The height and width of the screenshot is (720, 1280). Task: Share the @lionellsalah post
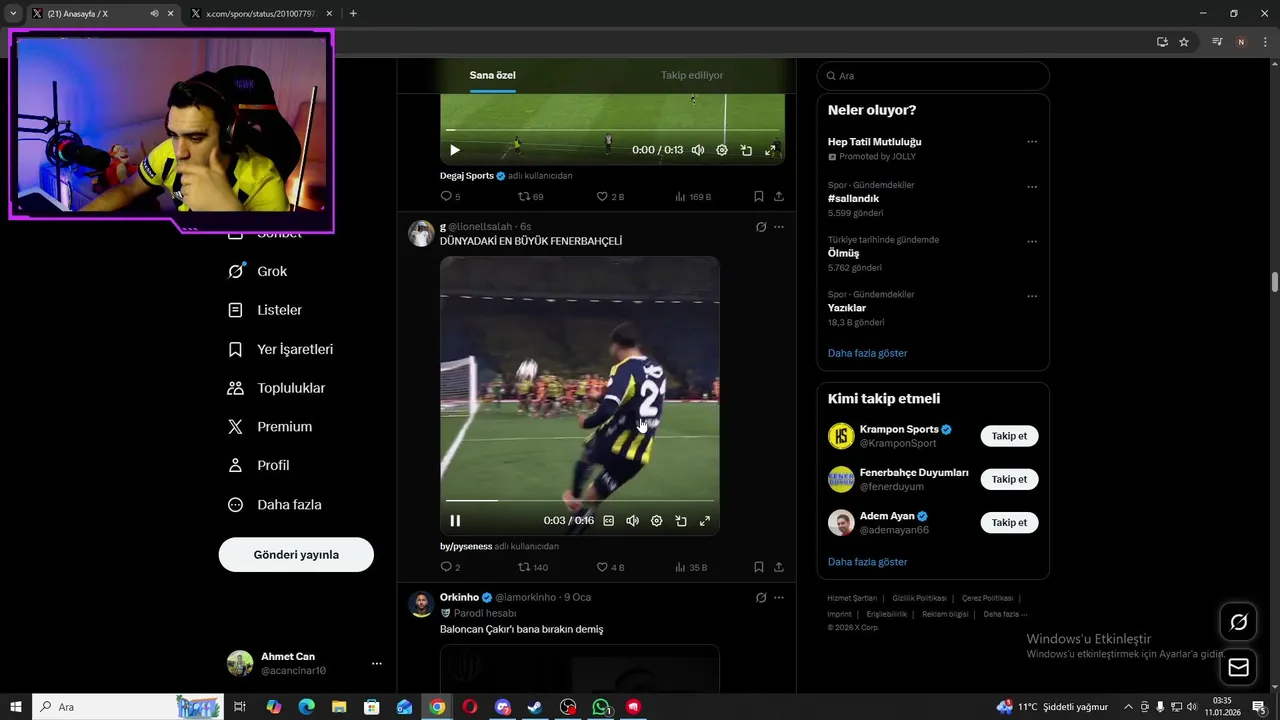(x=779, y=567)
